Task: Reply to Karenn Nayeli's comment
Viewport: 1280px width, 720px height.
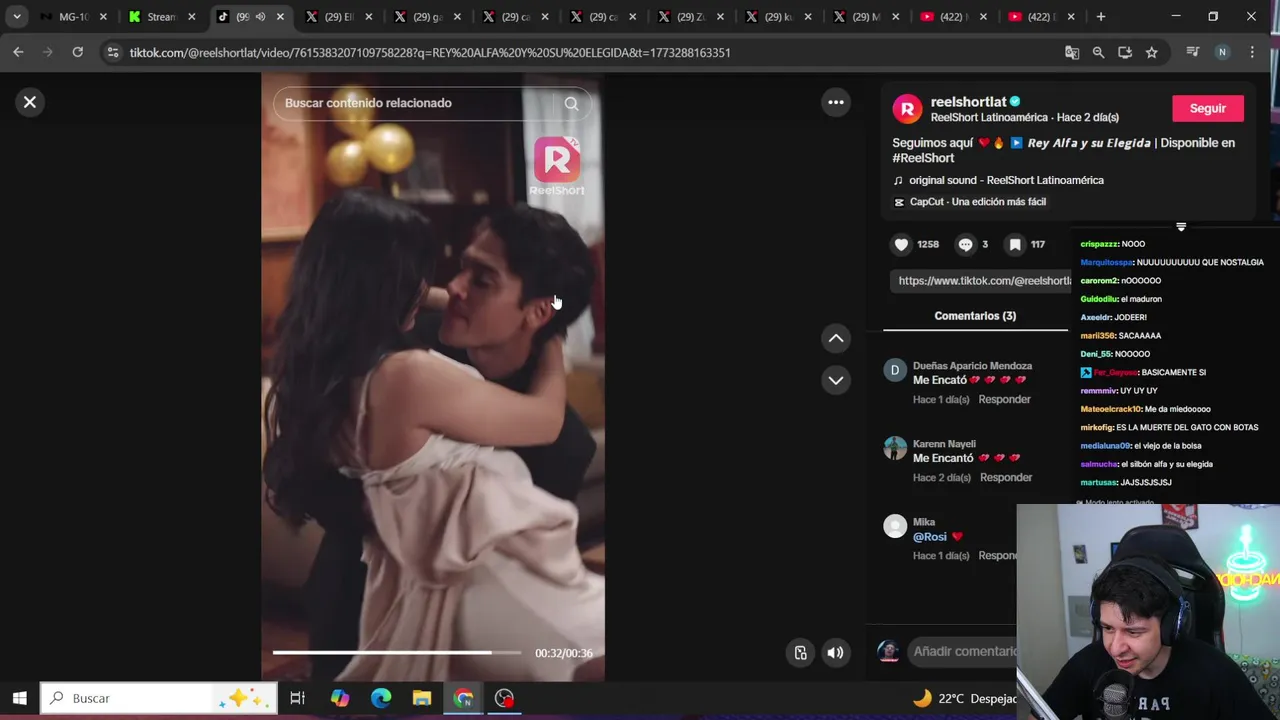Action: click(x=1005, y=477)
